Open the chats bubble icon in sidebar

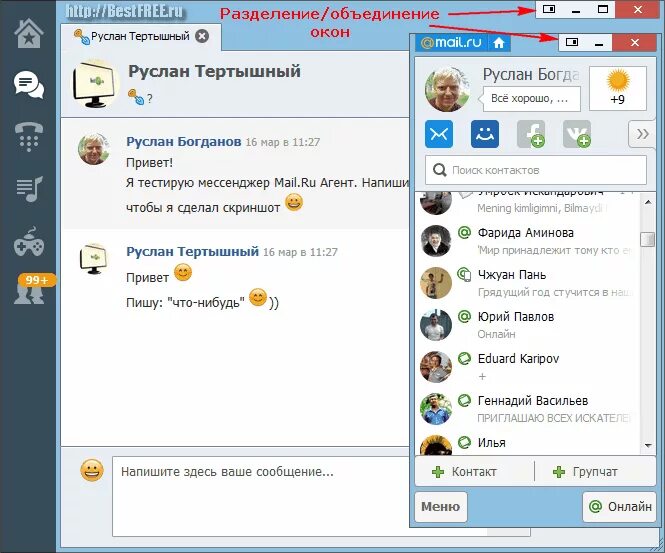tap(28, 85)
